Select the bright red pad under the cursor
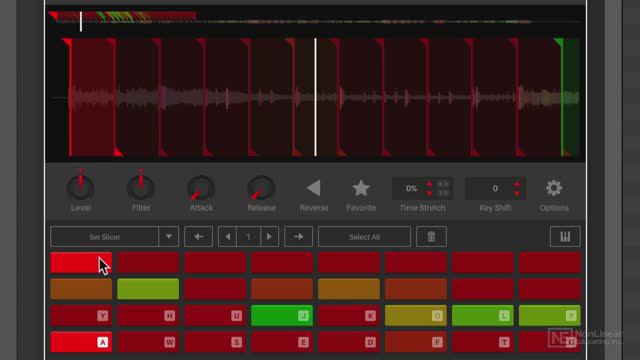The height and width of the screenshot is (360, 640). (x=81, y=262)
